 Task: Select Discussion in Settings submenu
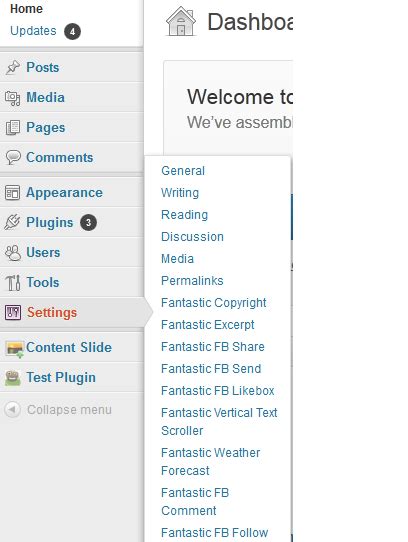point(192,237)
